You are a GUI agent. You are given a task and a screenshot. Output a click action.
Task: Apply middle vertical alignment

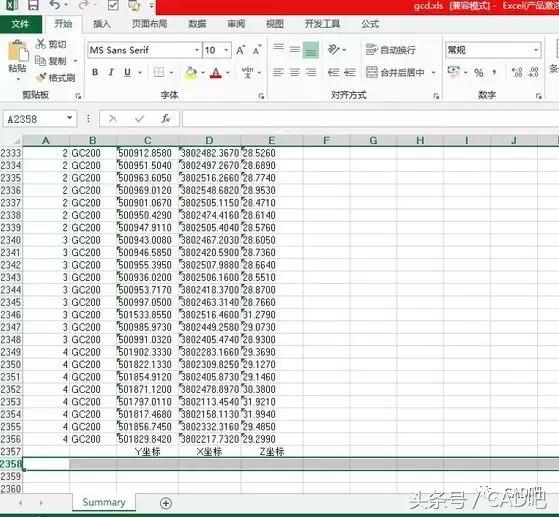pos(294,50)
